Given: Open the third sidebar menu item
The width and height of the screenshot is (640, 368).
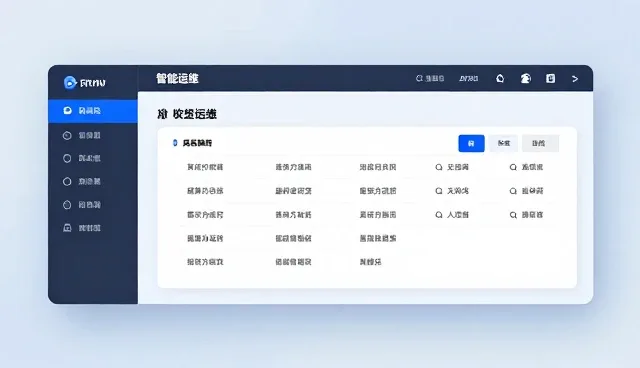Looking at the screenshot, I should coord(93,158).
